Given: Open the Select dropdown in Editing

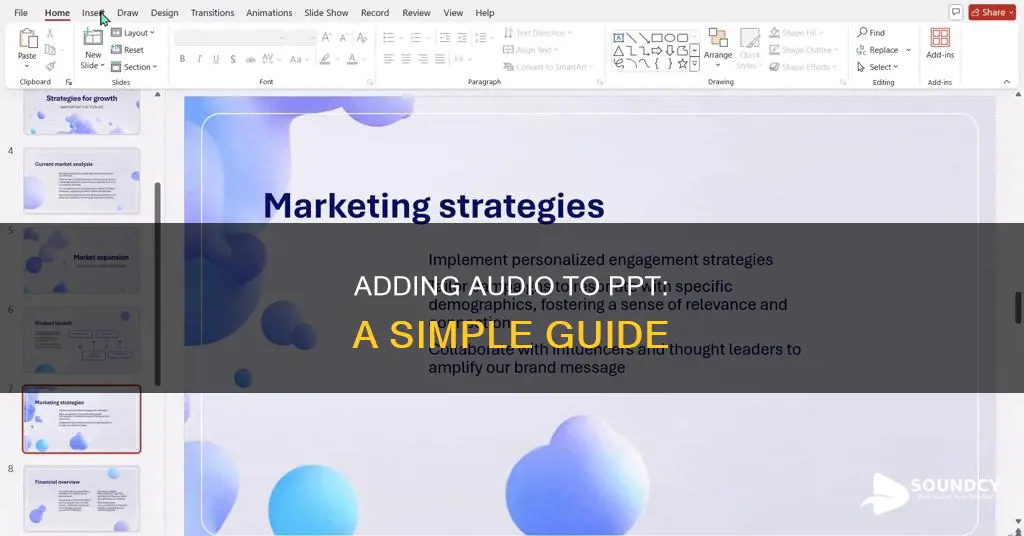Looking at the screenshot, I should [x=878, y=67].
